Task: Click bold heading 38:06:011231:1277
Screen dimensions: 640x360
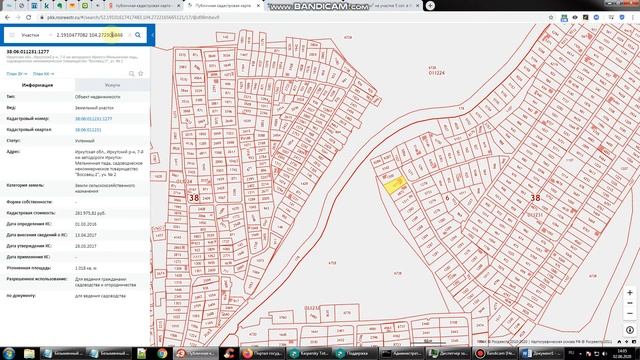Action: [28, 52]
